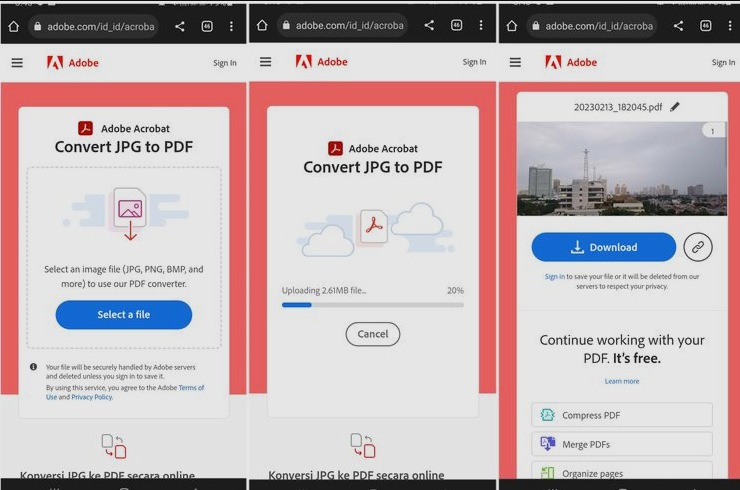This screenshot has width=740, height=490.
Task: Tap the home icon in the left phone screen
Action: pyautogui.click(x=14, y=26)
